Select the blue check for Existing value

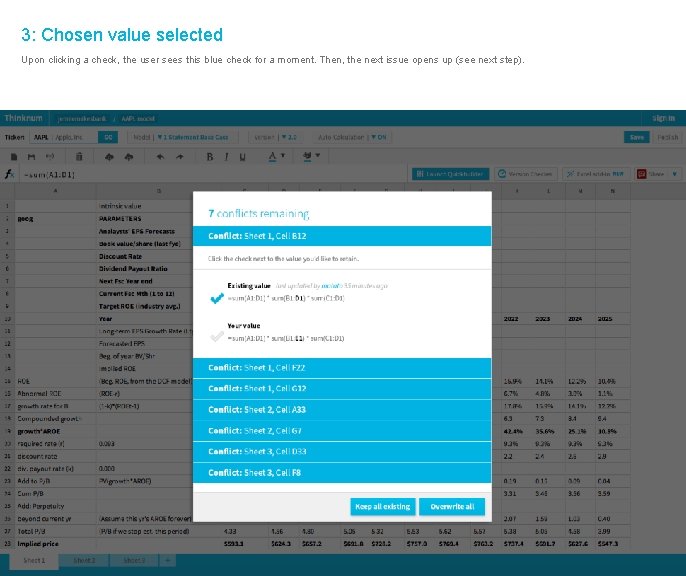click(x=217, y=298)
